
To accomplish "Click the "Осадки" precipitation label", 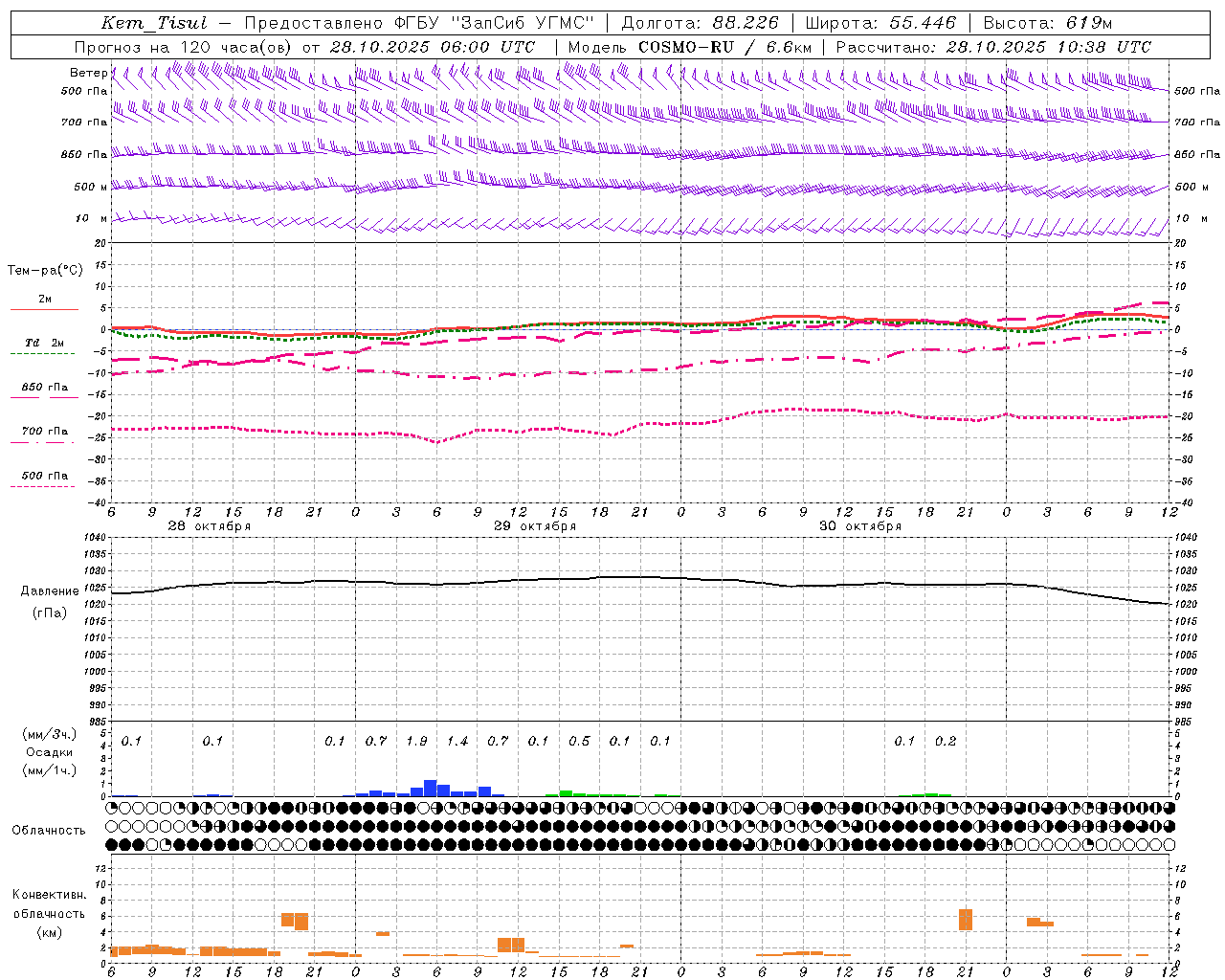I will point(49,752).
